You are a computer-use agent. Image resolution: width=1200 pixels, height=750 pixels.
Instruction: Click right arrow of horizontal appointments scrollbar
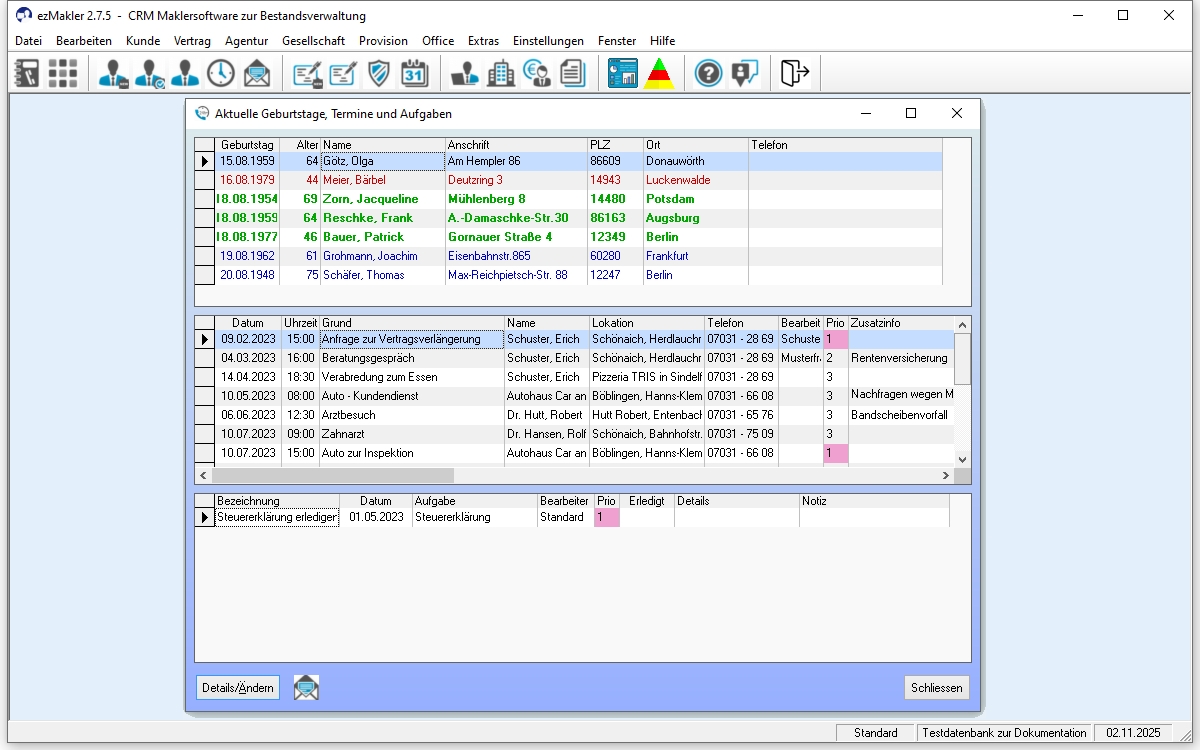[x=946, y=476]
